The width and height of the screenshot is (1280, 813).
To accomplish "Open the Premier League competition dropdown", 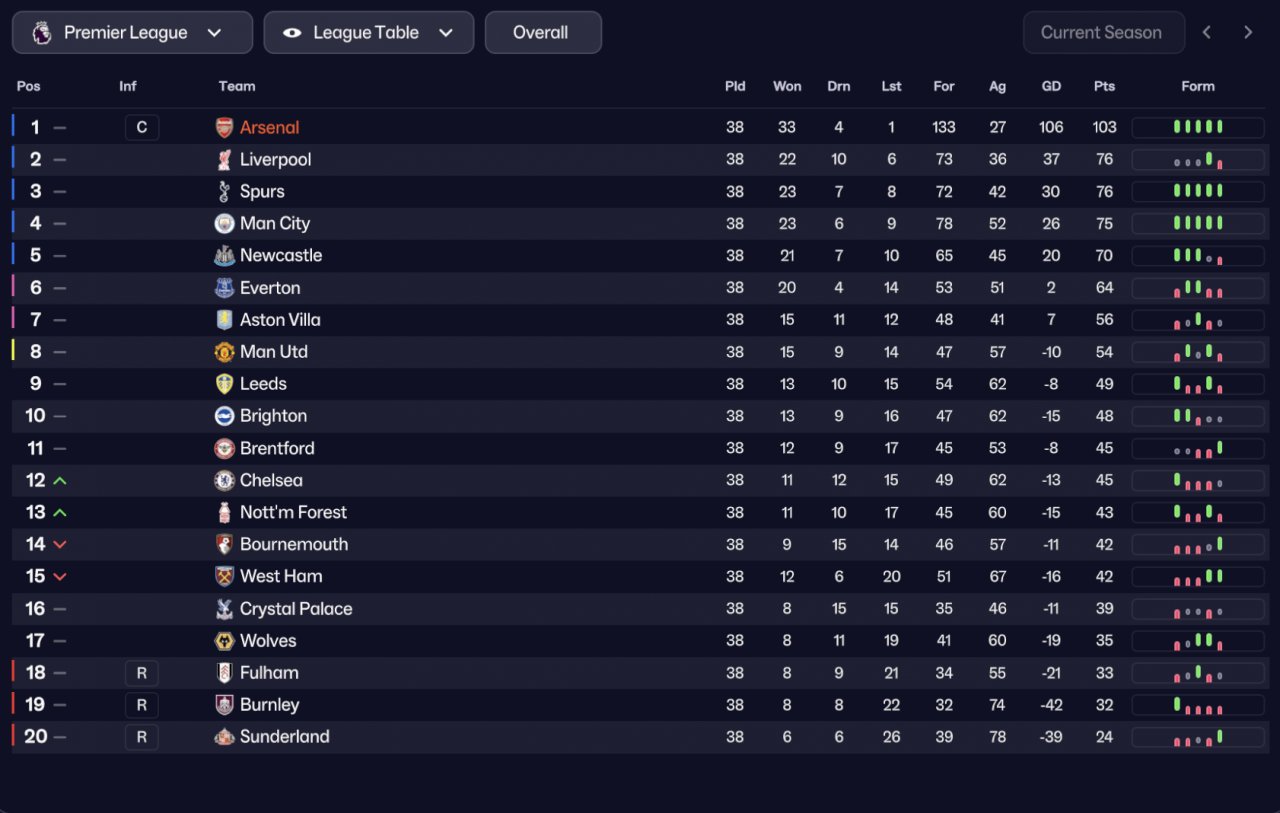I will point(132,33).
